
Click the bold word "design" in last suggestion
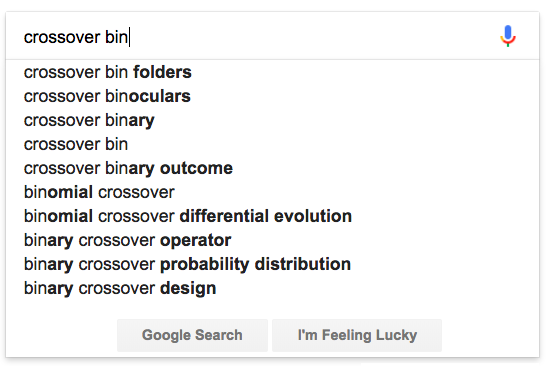tap(188, 289)
